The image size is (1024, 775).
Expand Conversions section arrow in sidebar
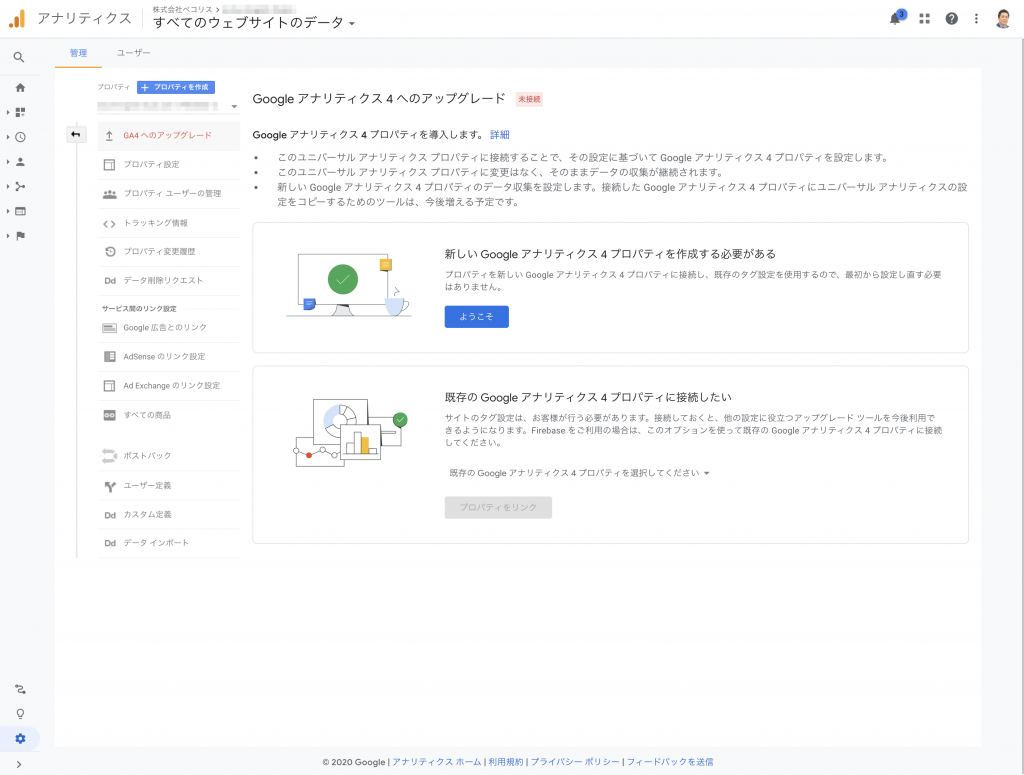(8, 236)
